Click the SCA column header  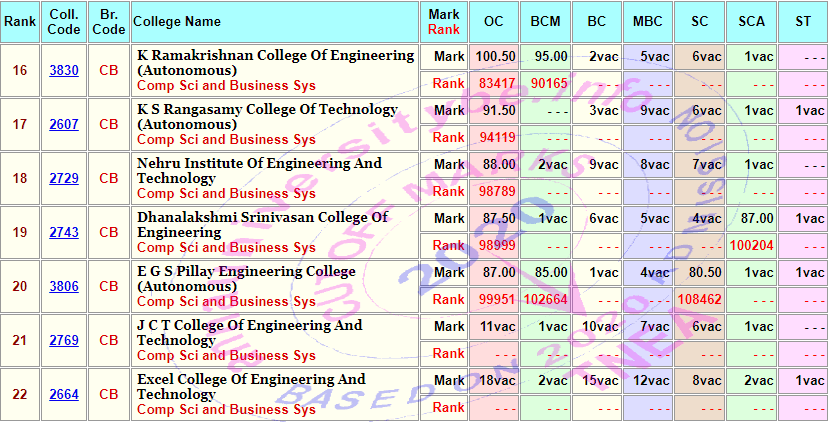(751, 21)
